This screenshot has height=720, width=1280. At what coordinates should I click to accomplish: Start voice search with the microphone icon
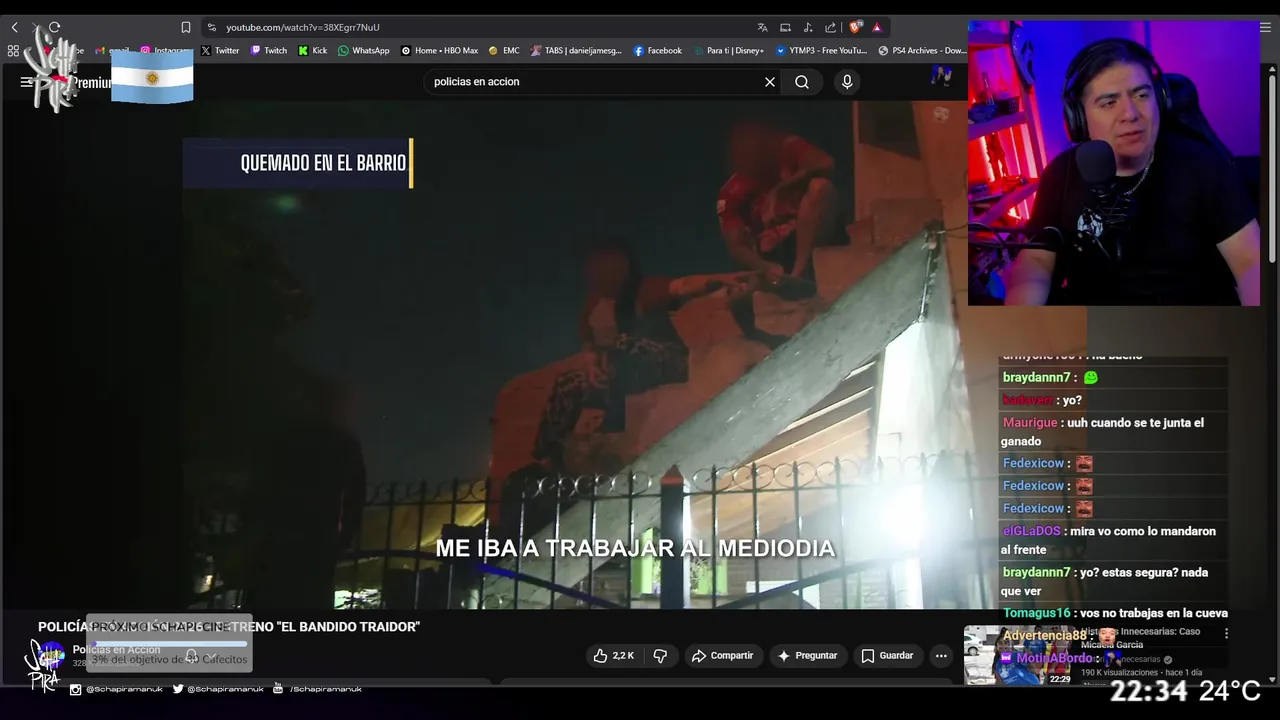point(847,82)
